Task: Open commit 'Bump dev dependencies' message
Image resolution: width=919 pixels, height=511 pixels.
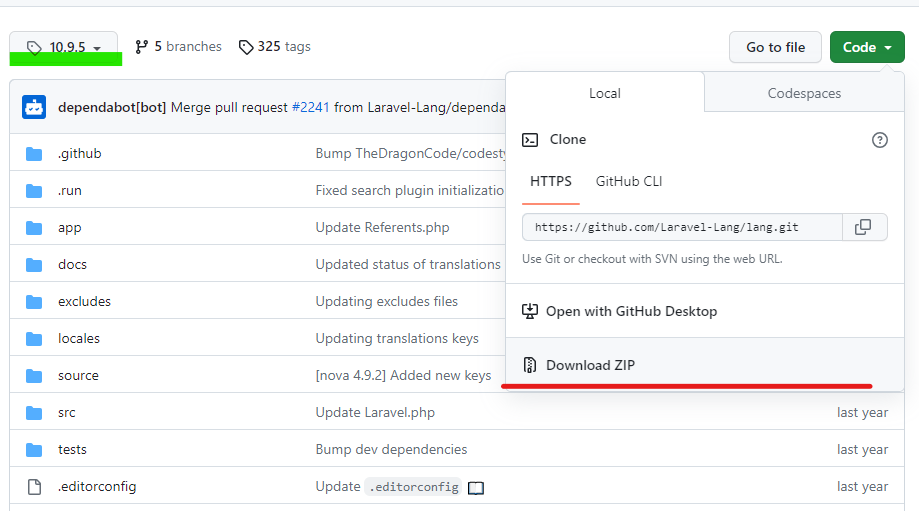Action: click(x=392, y=449)
